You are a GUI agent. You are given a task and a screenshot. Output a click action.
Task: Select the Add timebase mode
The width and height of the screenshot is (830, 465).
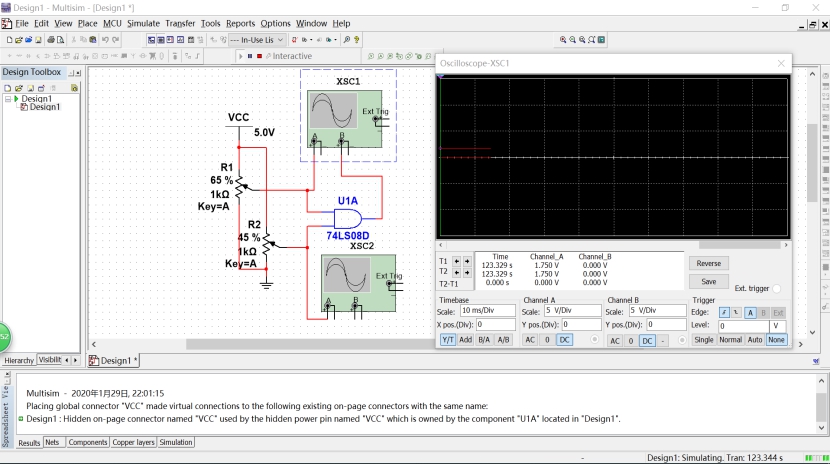point(465,340)
